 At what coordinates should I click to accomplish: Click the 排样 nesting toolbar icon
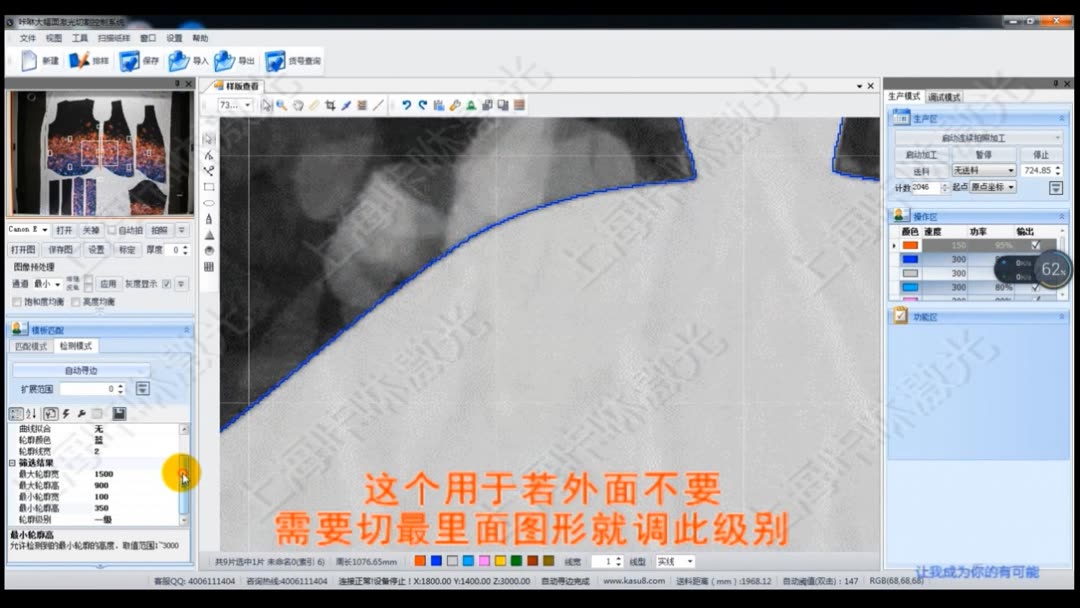(80, 61)
